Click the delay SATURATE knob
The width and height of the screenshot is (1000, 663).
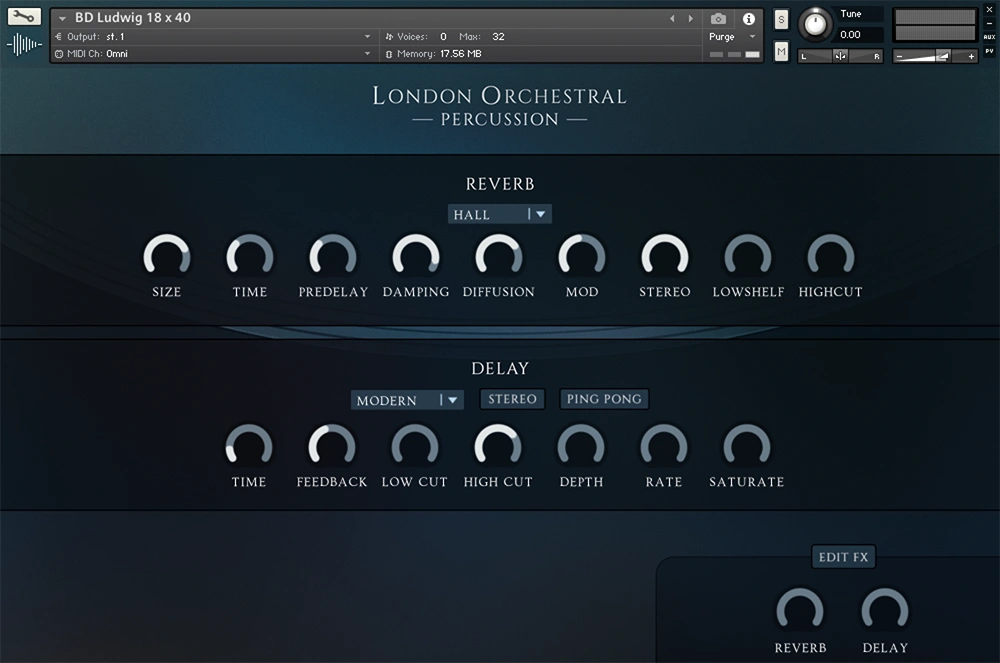pyautogui.click(x=747, y=446)
